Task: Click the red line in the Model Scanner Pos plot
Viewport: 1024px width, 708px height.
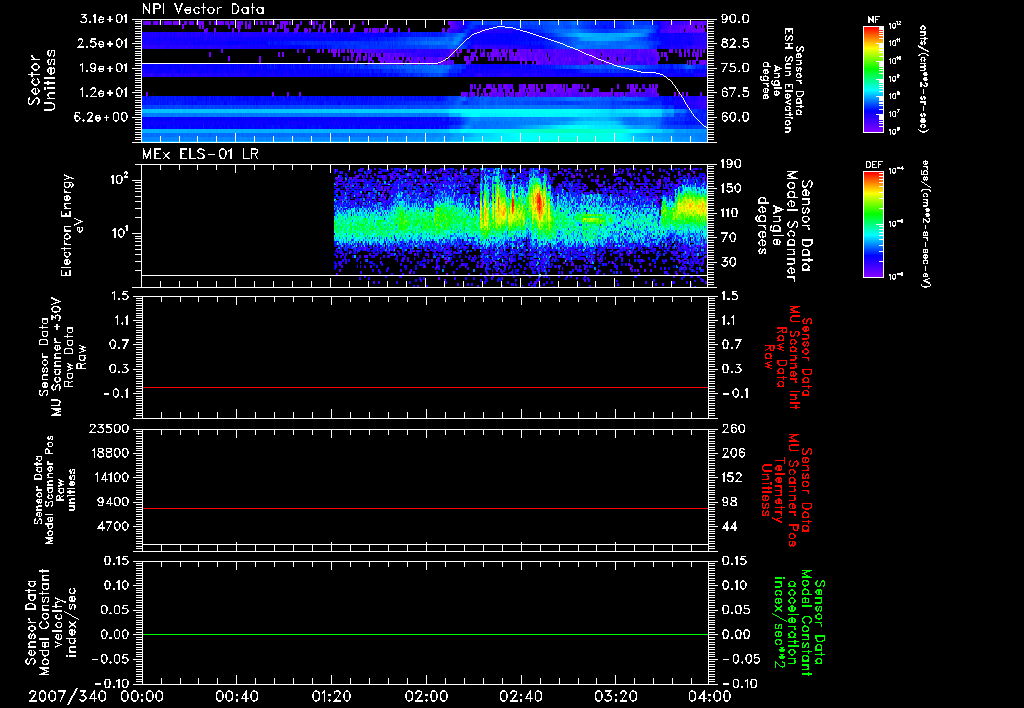Action: [425, 508]
